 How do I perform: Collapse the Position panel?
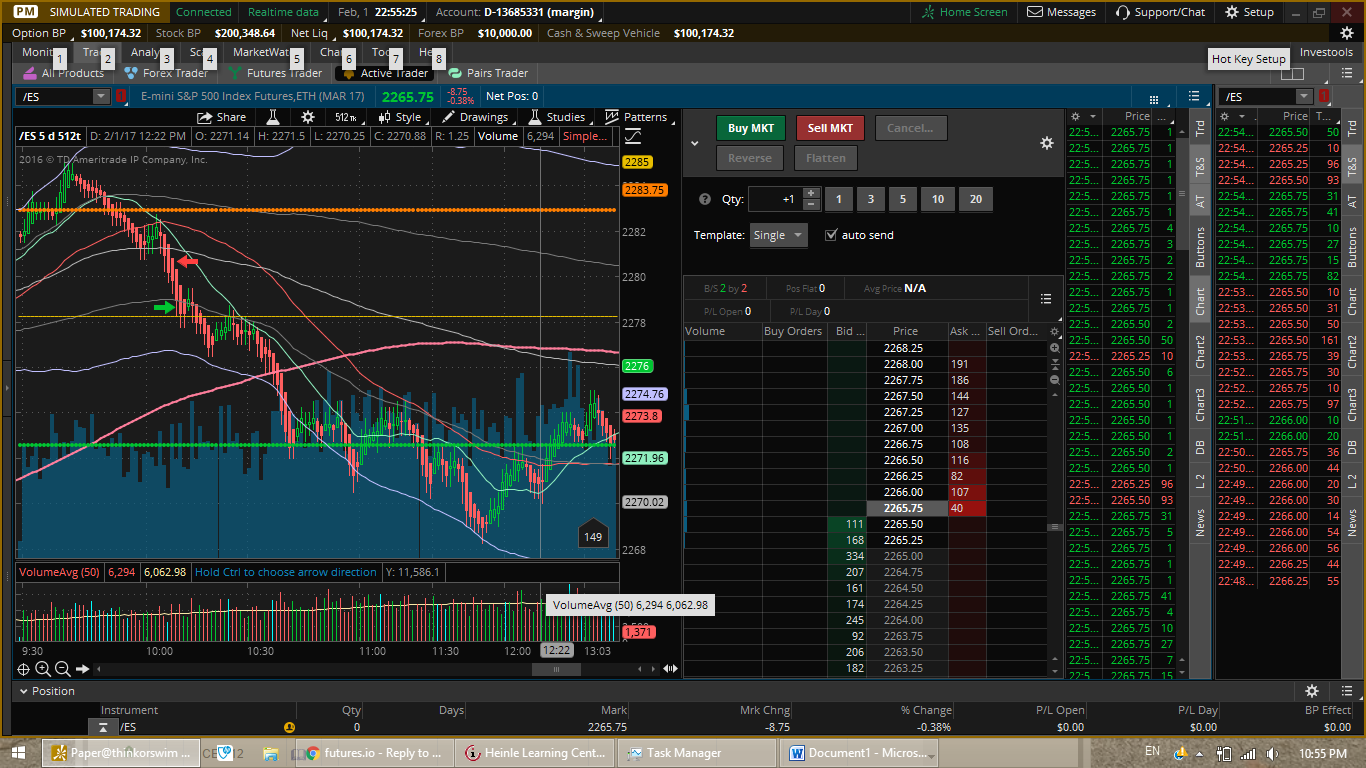coord(25,691)
